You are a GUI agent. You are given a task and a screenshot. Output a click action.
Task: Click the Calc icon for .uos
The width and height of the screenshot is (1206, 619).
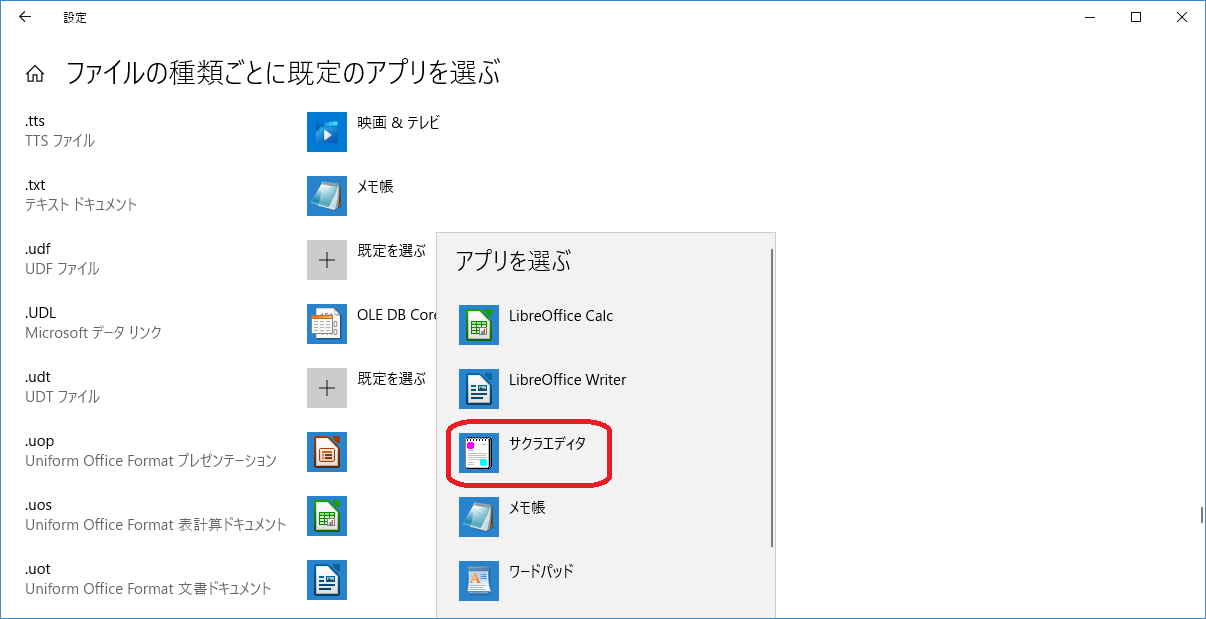[327, 516]
